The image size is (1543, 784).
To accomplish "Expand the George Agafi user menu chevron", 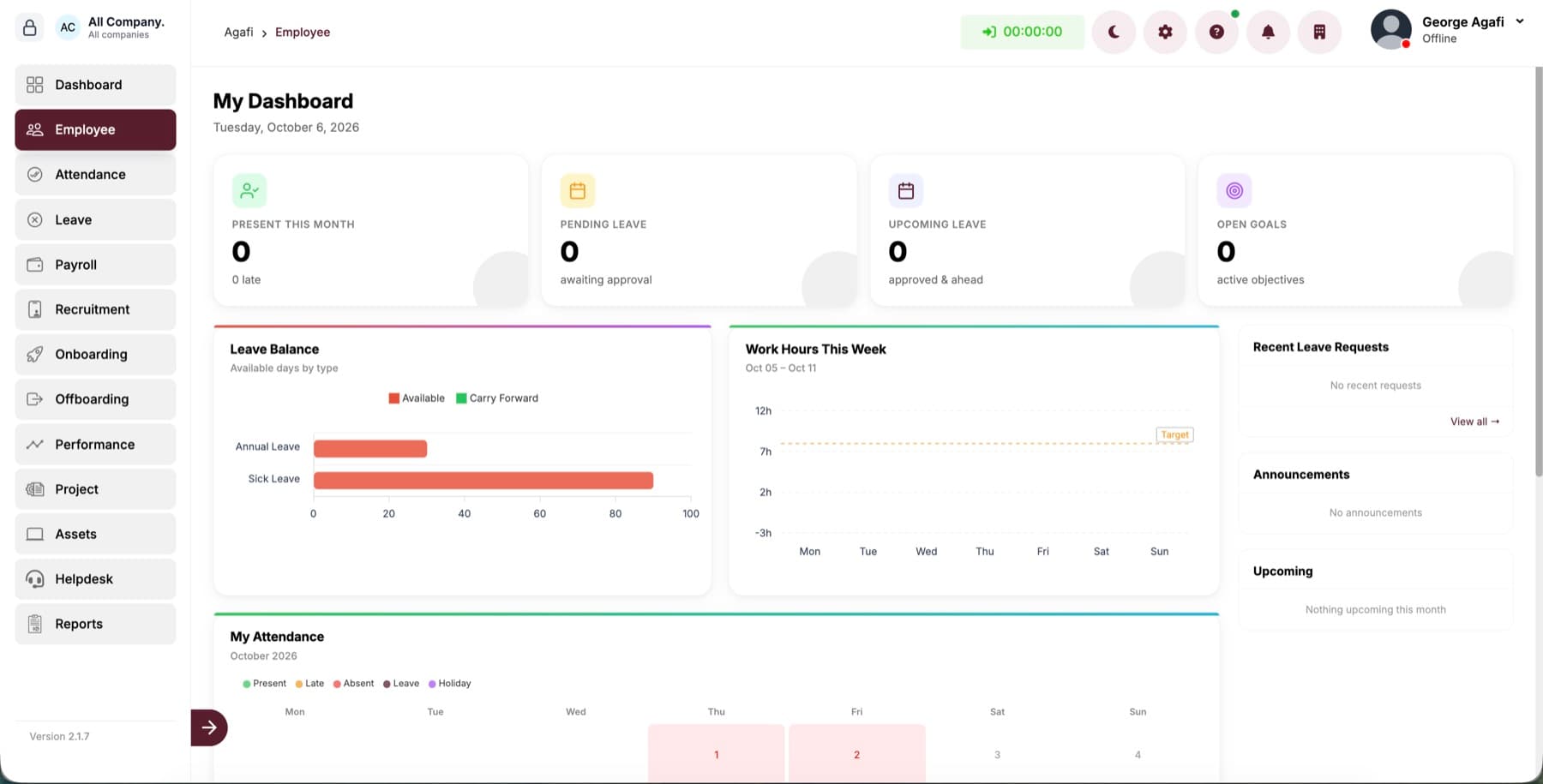I will 1520,21.
